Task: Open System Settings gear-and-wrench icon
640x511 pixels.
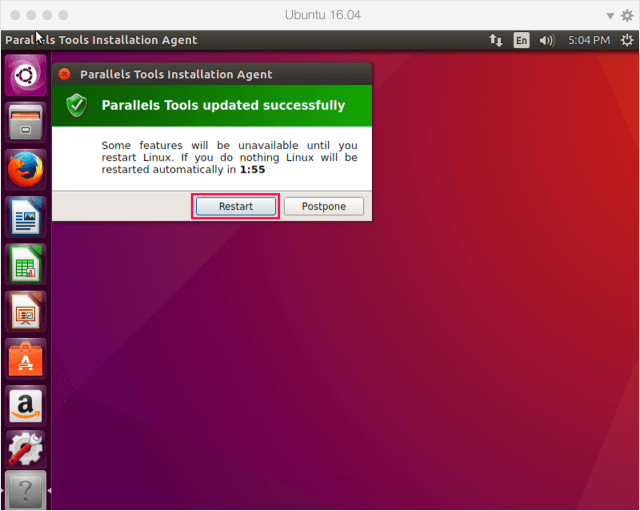Action: pos(26,448)
